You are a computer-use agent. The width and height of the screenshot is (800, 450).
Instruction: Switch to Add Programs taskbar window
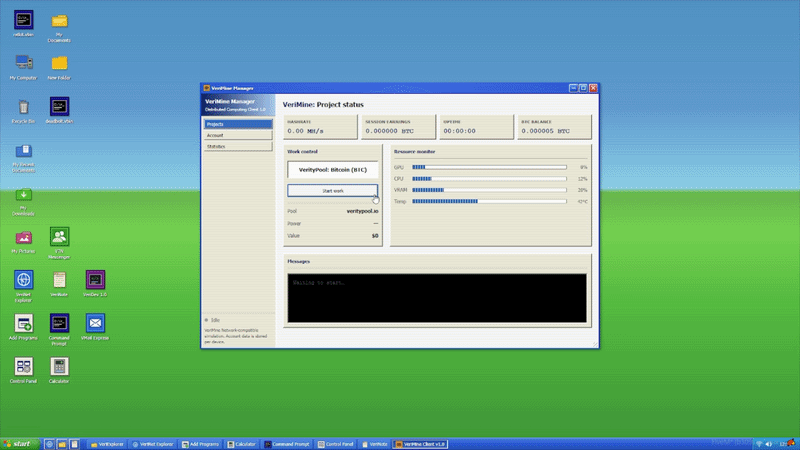coord(201,444)
